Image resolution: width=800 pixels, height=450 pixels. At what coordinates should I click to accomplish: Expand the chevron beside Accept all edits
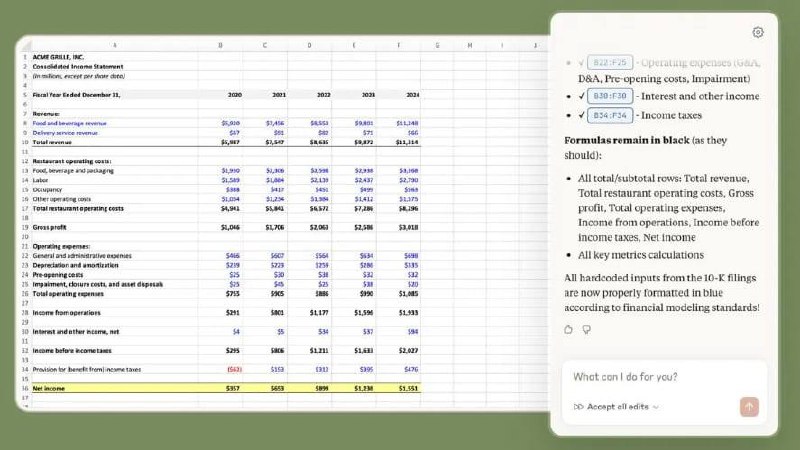(x=656, y=407)
